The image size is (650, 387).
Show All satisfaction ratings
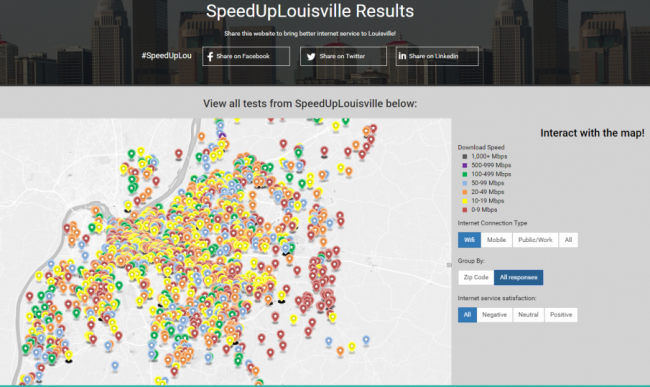coord(467,314)
